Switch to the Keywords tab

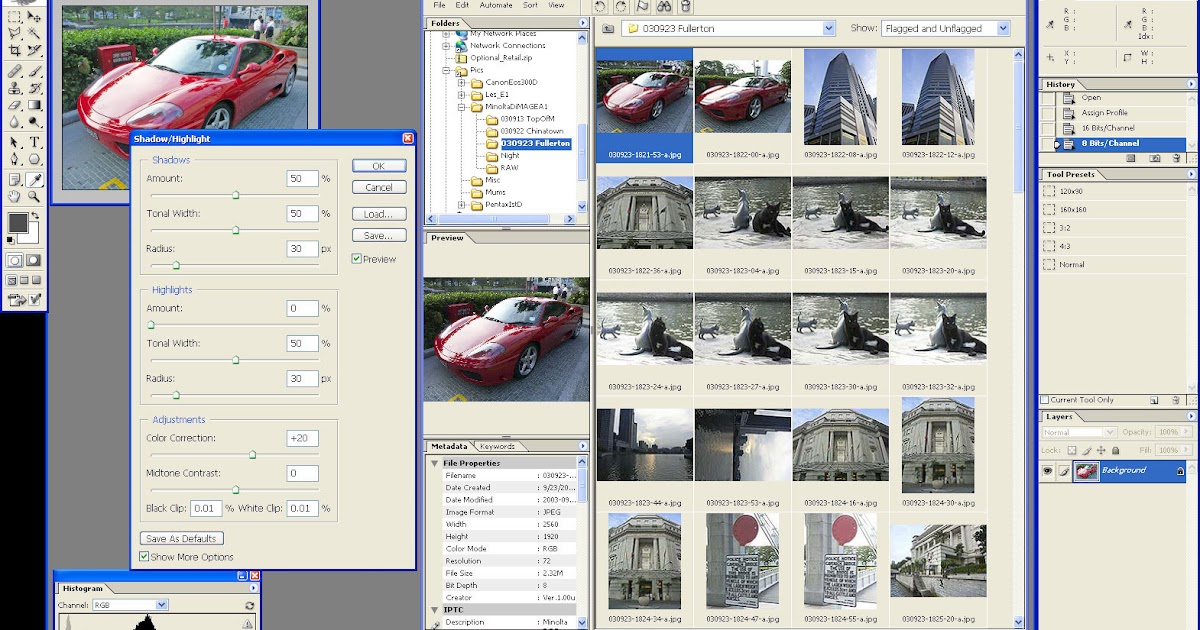(x=498, y=446)
